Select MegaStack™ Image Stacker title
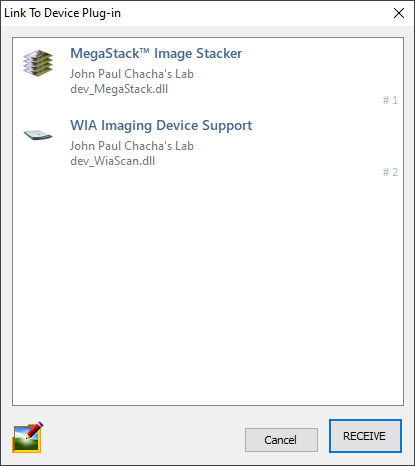 156,53
